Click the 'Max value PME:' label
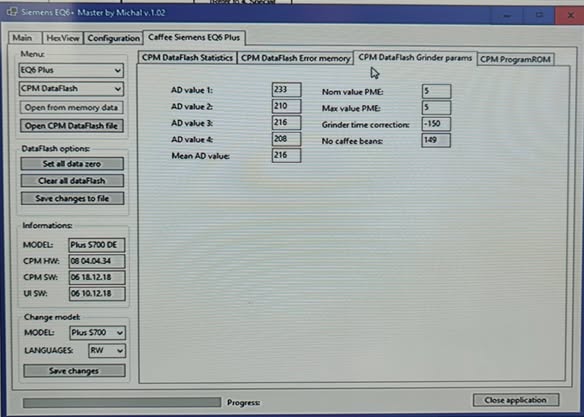The width and height of the screenshot is (584, 417). click(x=351, y=108)
